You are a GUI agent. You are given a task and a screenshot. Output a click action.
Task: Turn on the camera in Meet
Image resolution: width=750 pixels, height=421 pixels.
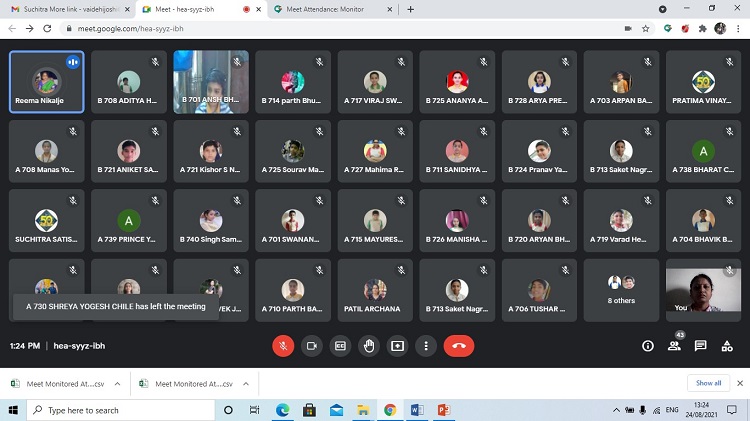(311, 346)
